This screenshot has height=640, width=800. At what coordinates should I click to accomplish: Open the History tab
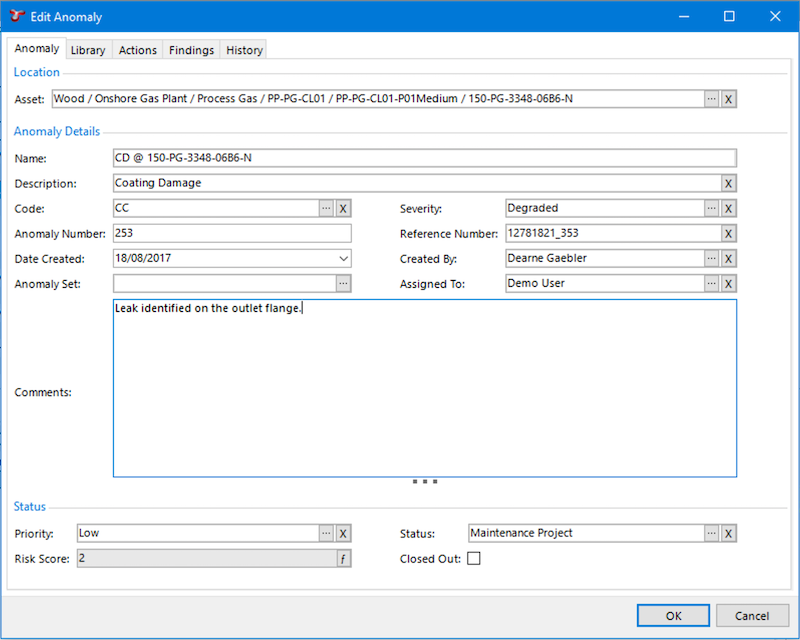(x=244, y=50)
